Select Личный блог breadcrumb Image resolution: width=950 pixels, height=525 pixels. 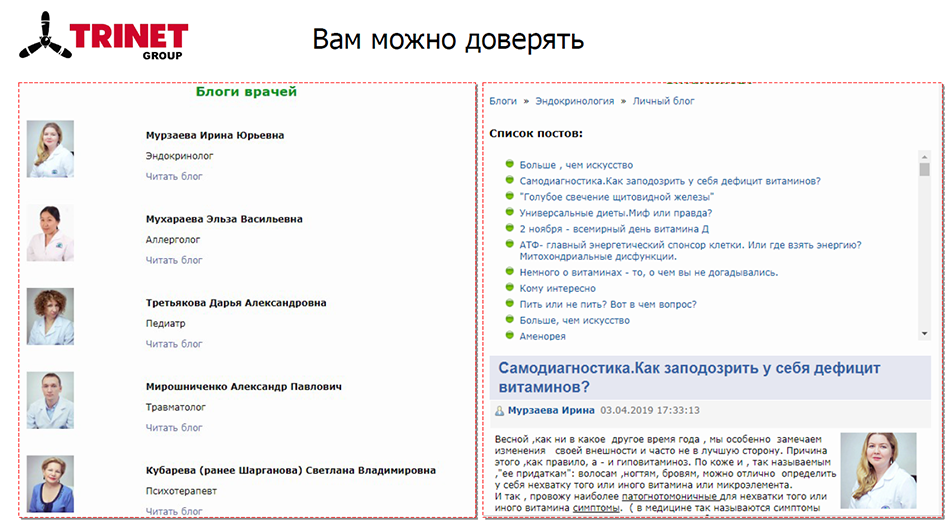point(663,101)
